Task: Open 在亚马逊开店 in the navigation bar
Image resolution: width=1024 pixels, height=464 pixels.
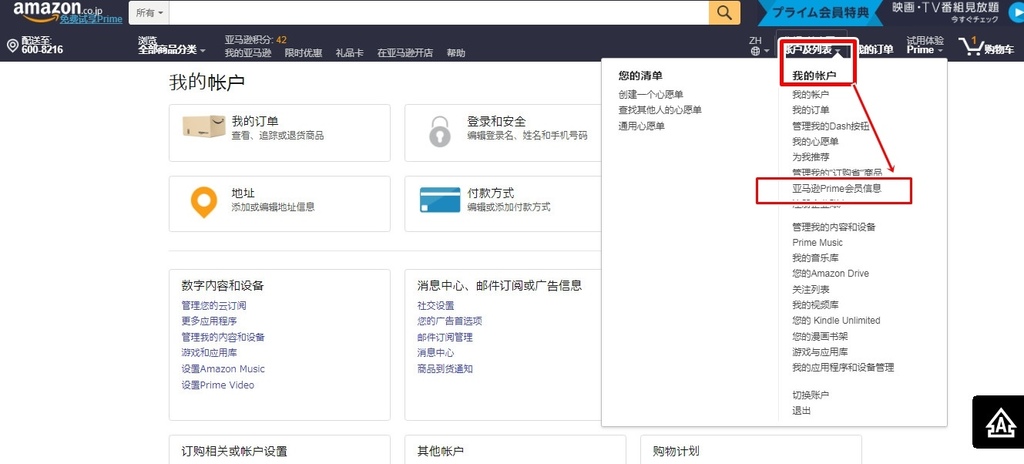Action: click(x=405, y=52)
